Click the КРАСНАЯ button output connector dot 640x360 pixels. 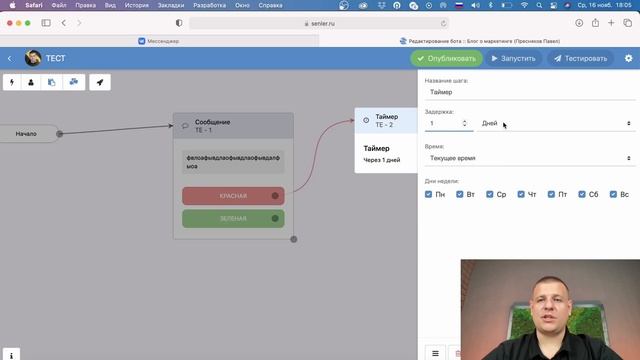275,196
